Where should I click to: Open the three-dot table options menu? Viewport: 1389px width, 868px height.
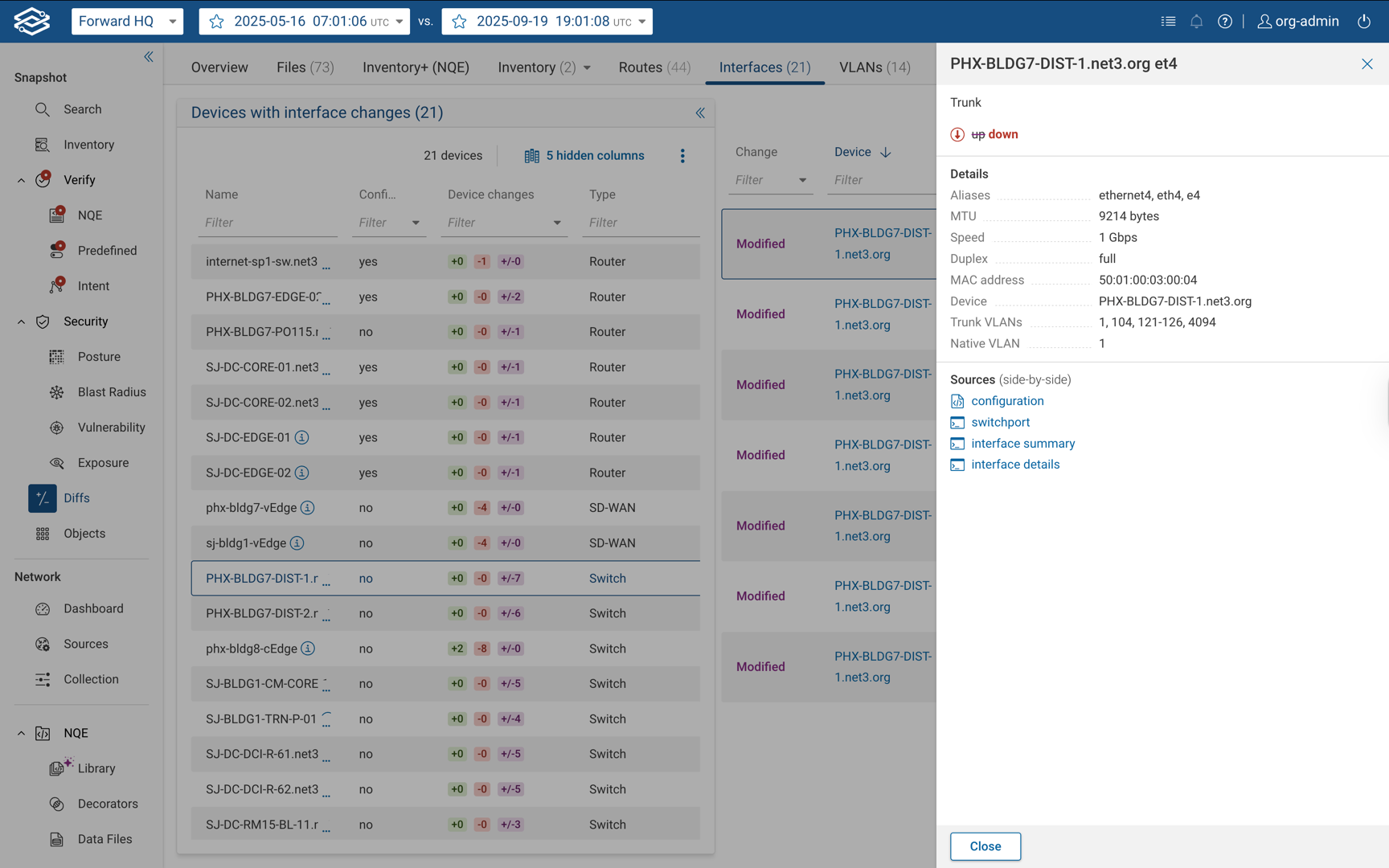[682, 156]
